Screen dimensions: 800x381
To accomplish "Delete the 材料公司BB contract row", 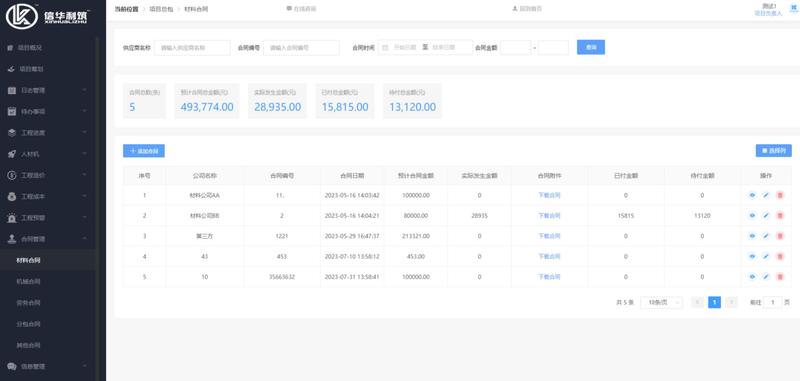I will pos(780,215).
